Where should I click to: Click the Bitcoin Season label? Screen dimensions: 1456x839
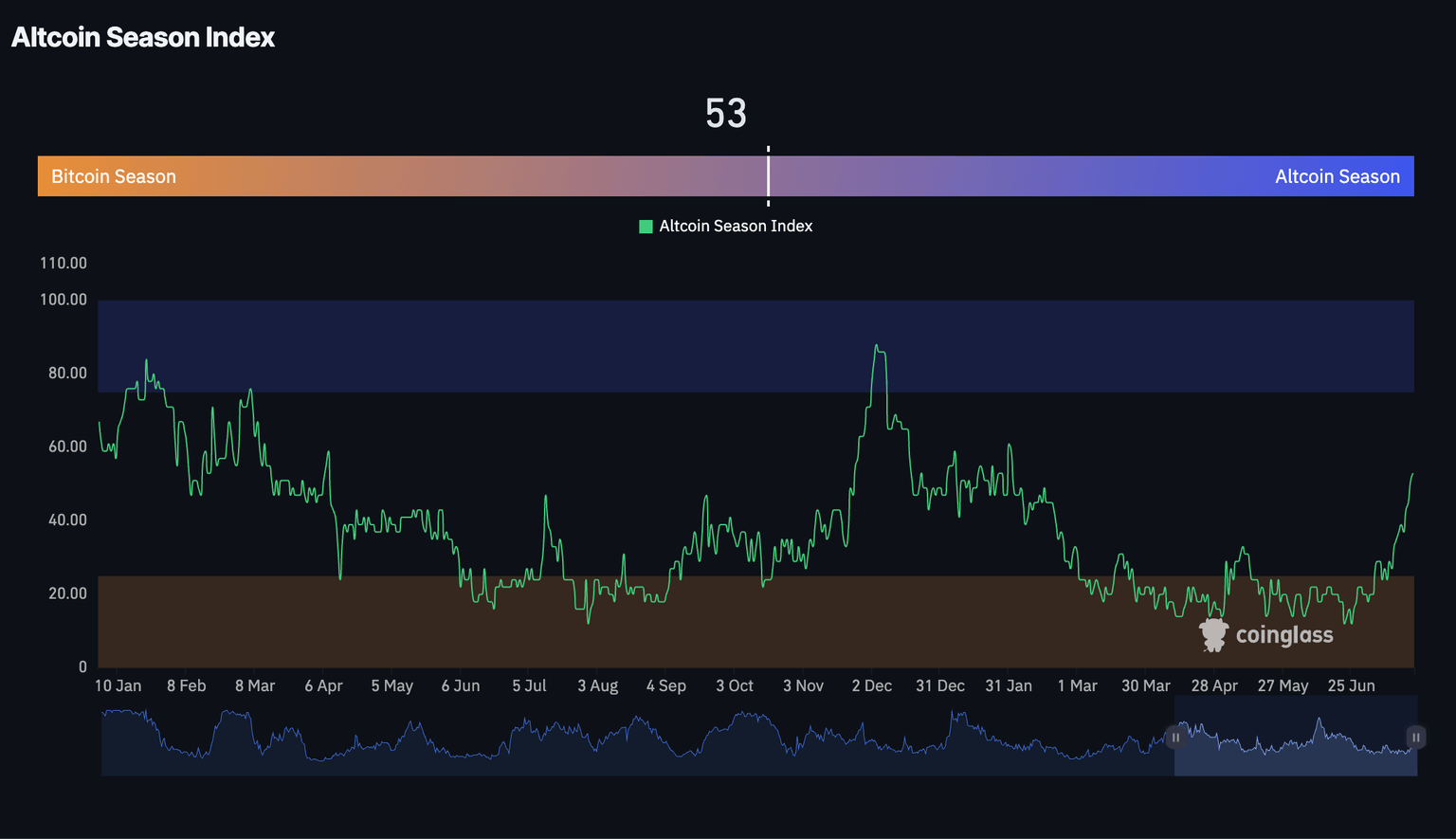(x=114, y=176)
